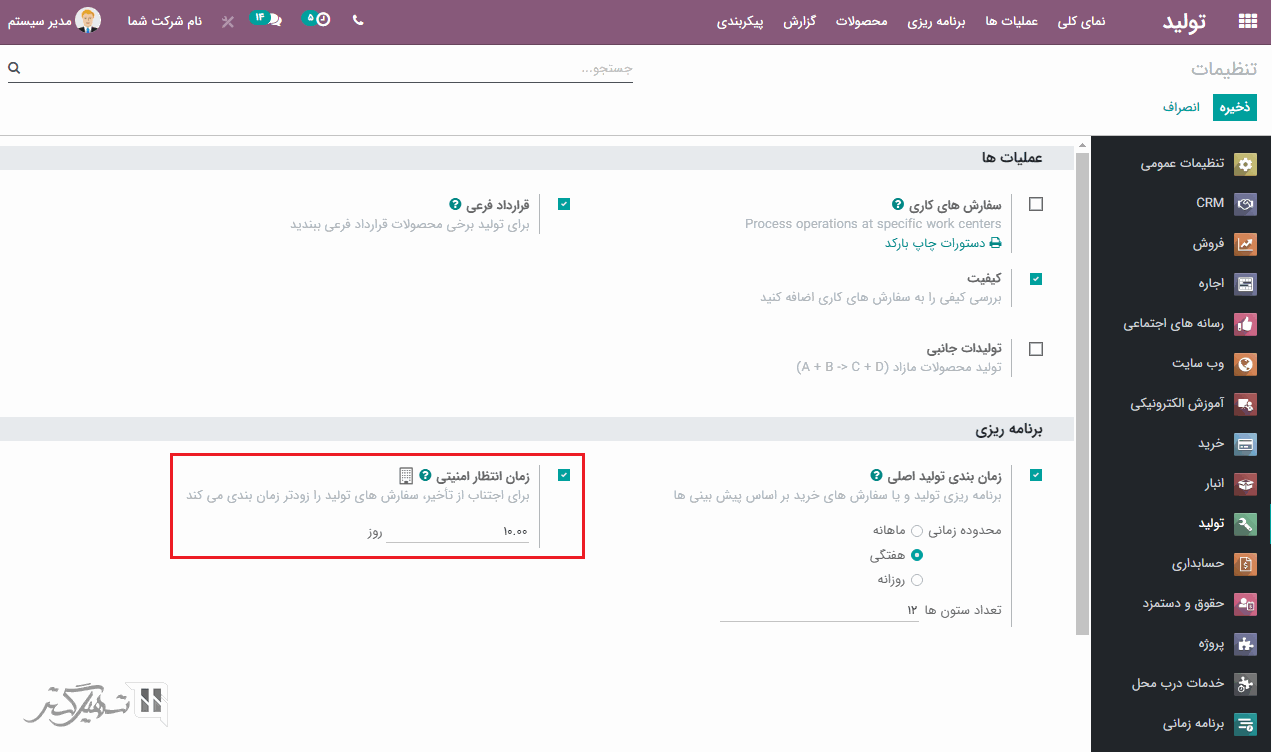Select فروش chart icon in sidebar

[x=1245, y=244]
